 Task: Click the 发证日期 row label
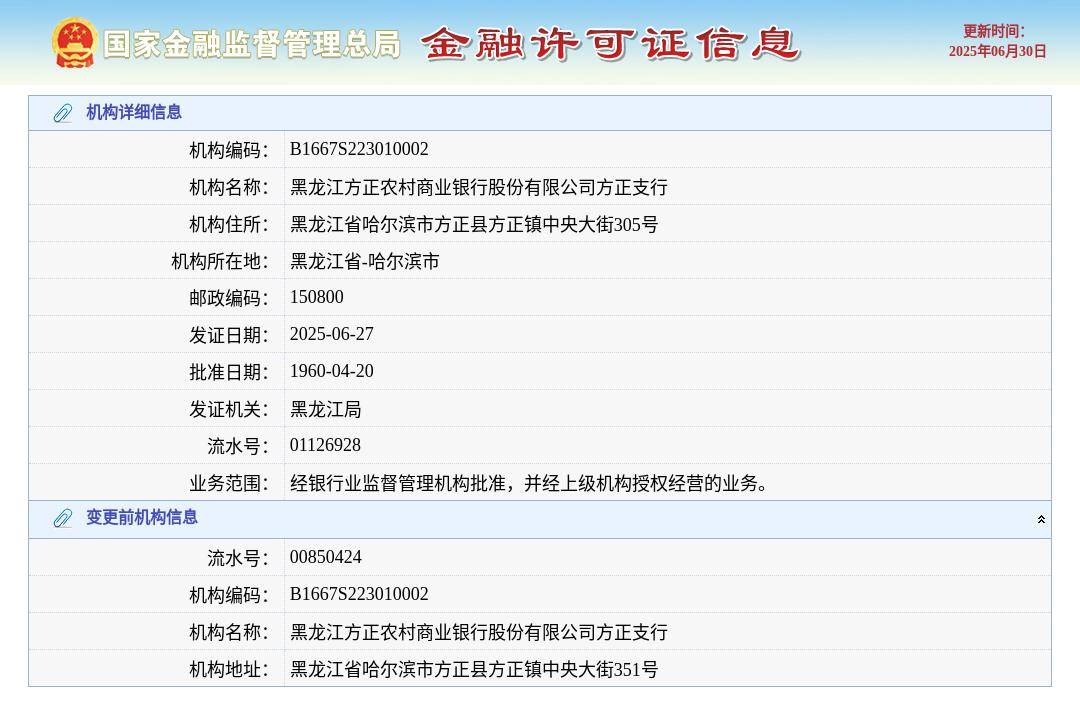229,335
